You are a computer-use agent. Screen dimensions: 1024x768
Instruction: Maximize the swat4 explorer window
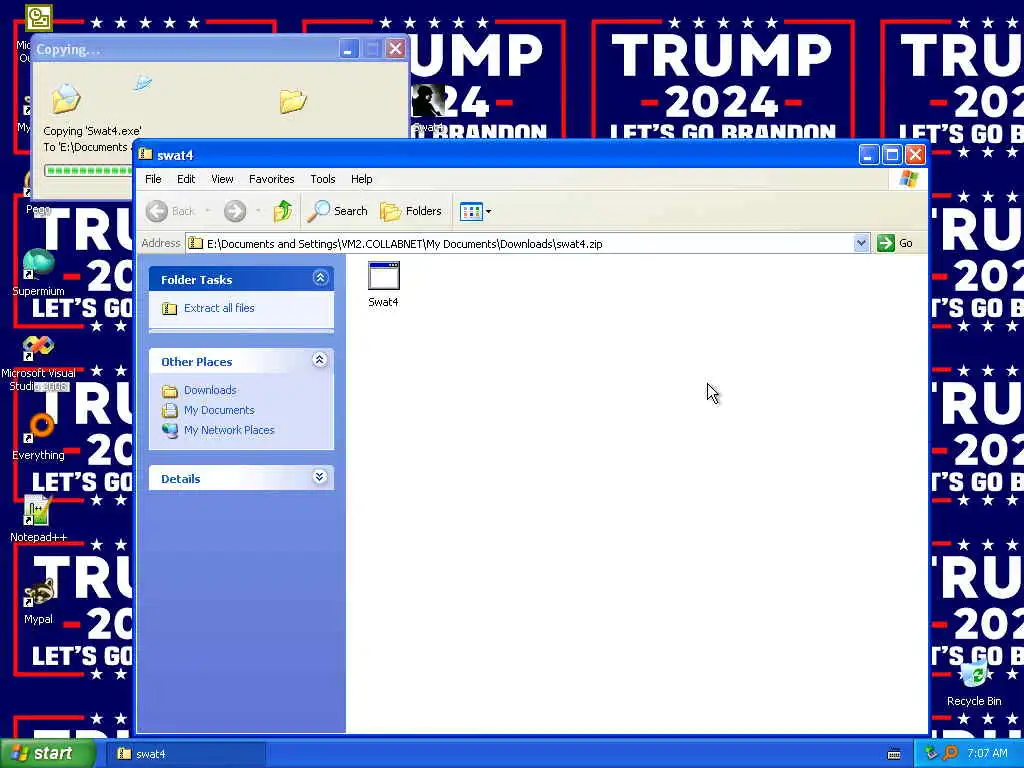coord(892,155)
